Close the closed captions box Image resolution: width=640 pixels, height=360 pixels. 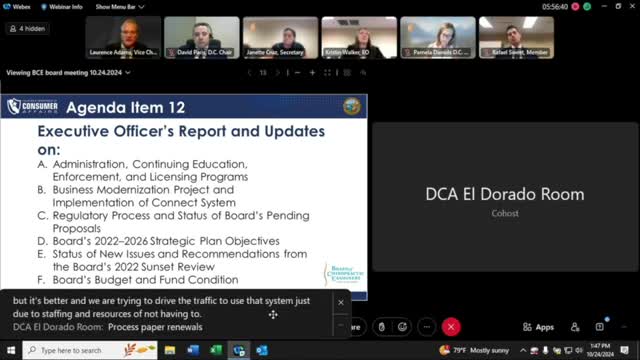tap(341, 302)
